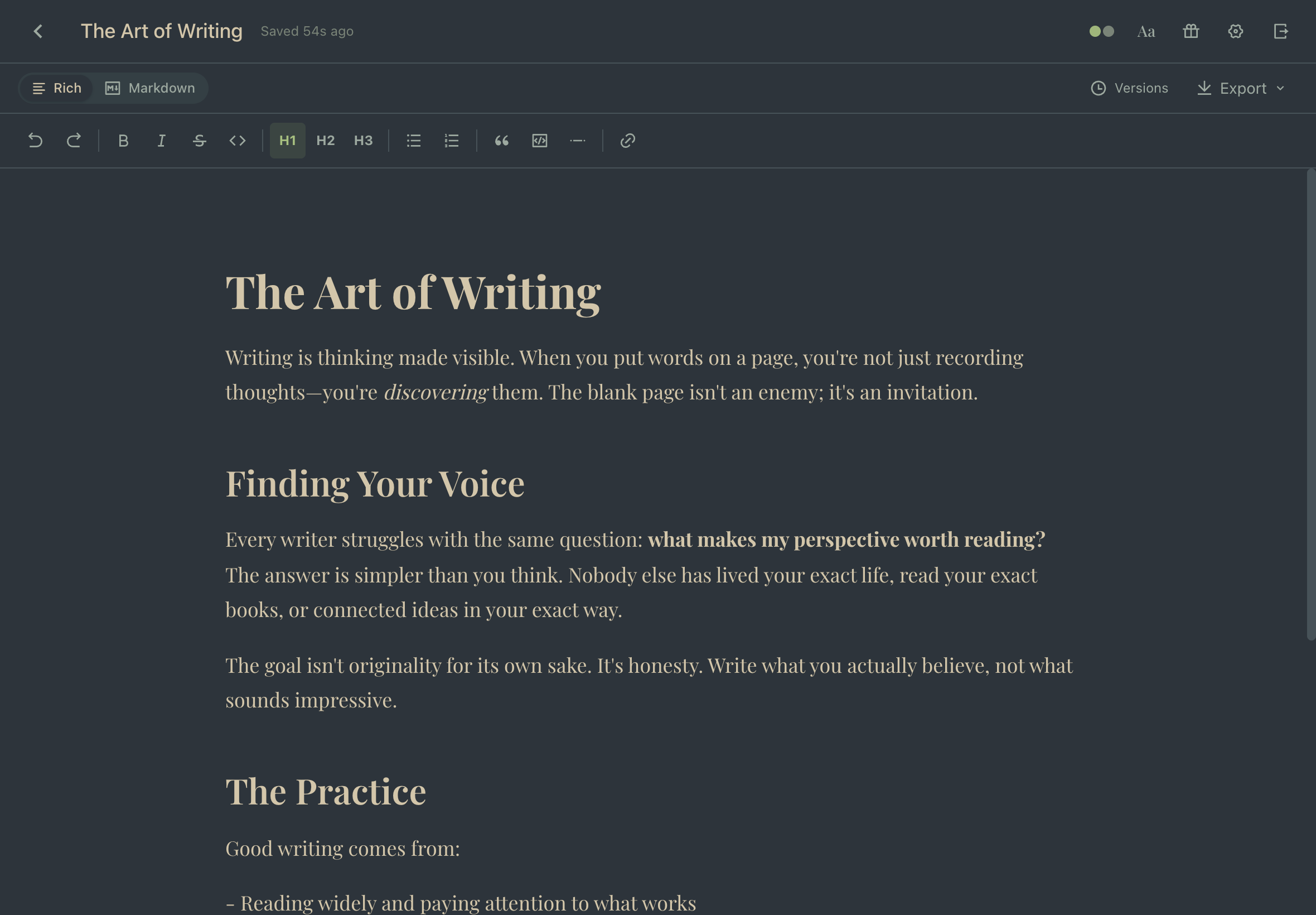This screenshot has width=1316, height=915.
Task: Insert a link with the chain icon
Action: pos(627,141)
